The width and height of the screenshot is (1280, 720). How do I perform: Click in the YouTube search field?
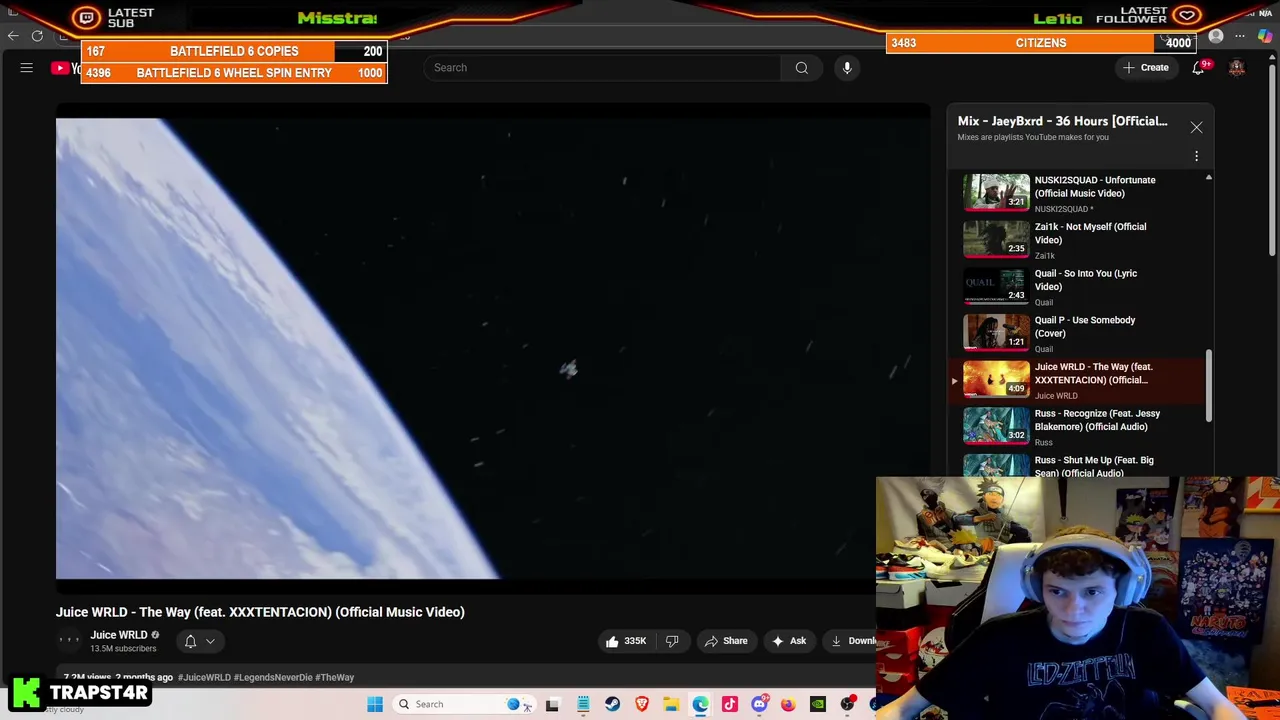[602, 68]
